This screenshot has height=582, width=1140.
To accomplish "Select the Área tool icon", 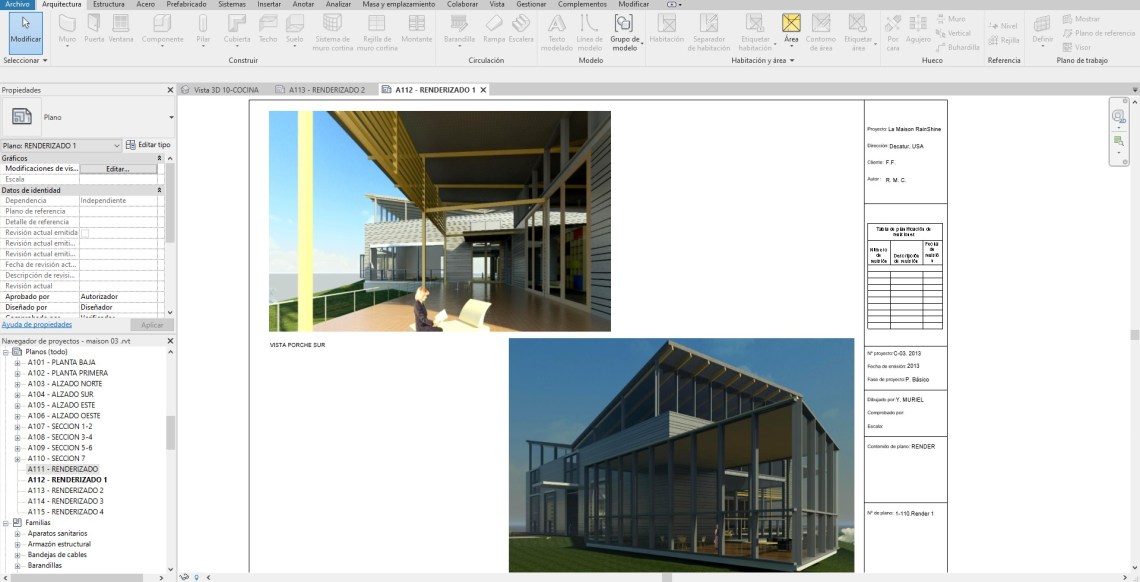I will pos(791,24).
